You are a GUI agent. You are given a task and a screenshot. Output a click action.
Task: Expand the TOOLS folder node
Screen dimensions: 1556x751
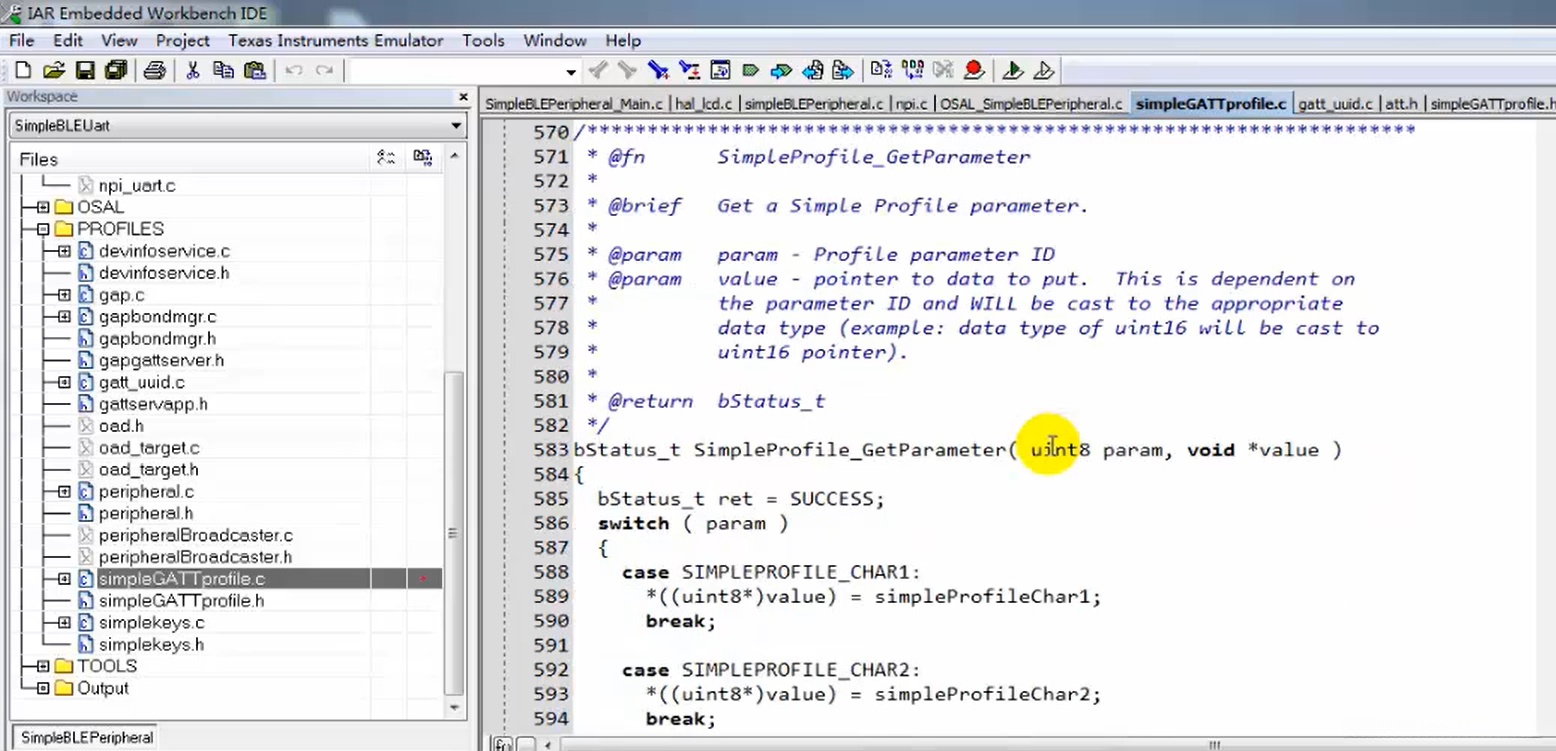coord(43,666)
